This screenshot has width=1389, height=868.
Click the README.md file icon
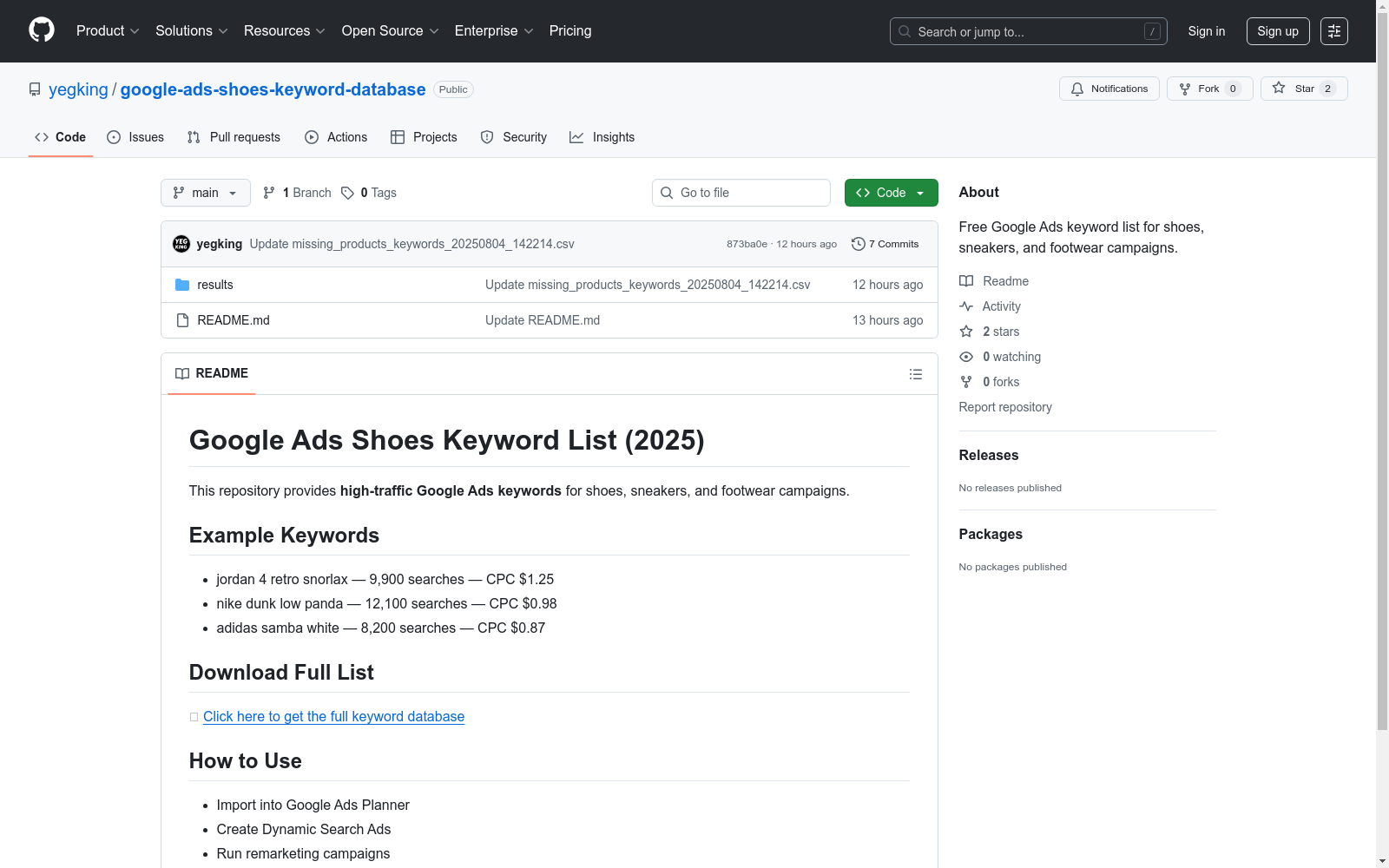click(182, 320)
